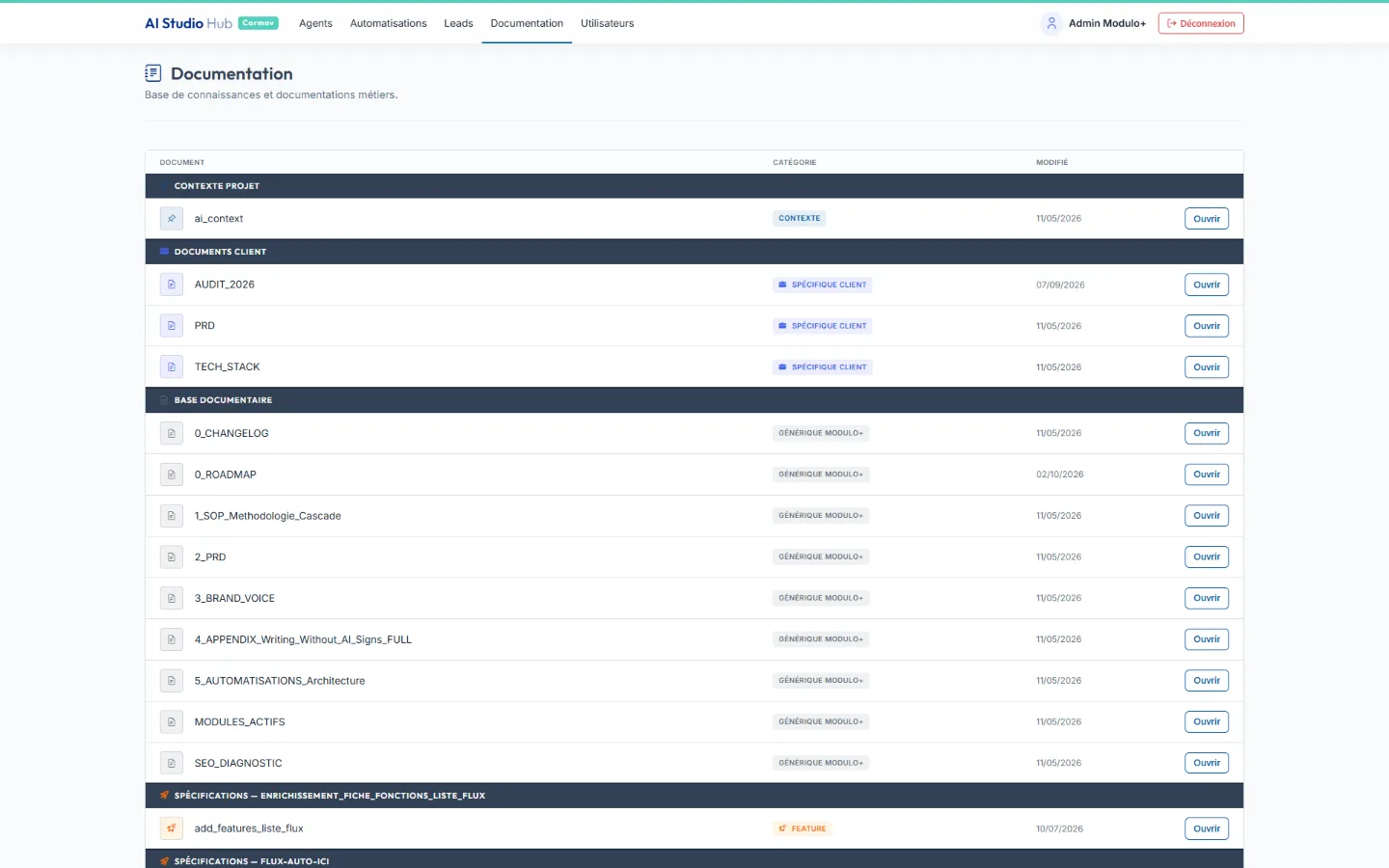Click the Déconnexion button

point(1201,23)
